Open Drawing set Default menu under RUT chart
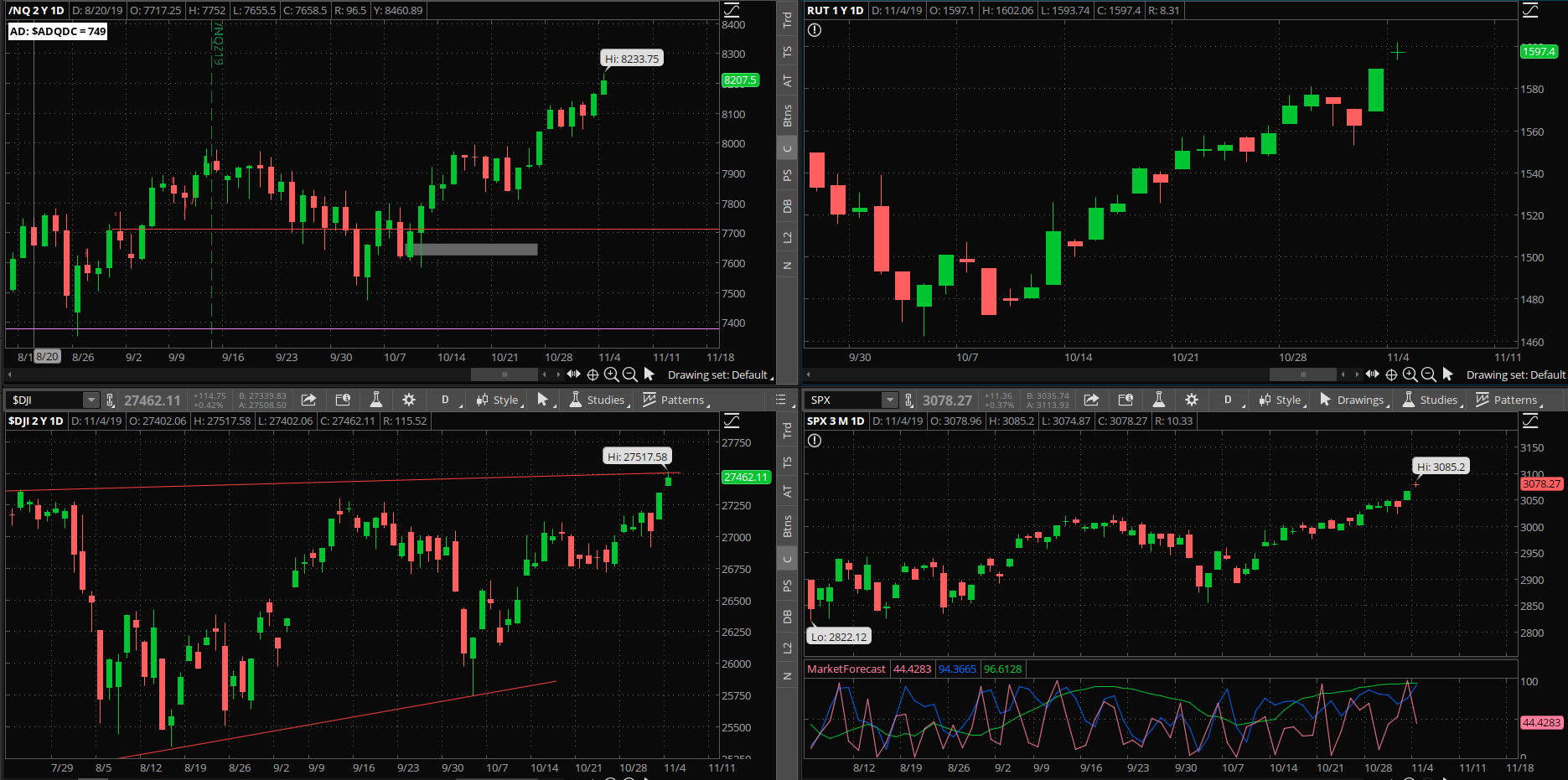The width and height of the screenshot is (1568, 780). 1516,375
